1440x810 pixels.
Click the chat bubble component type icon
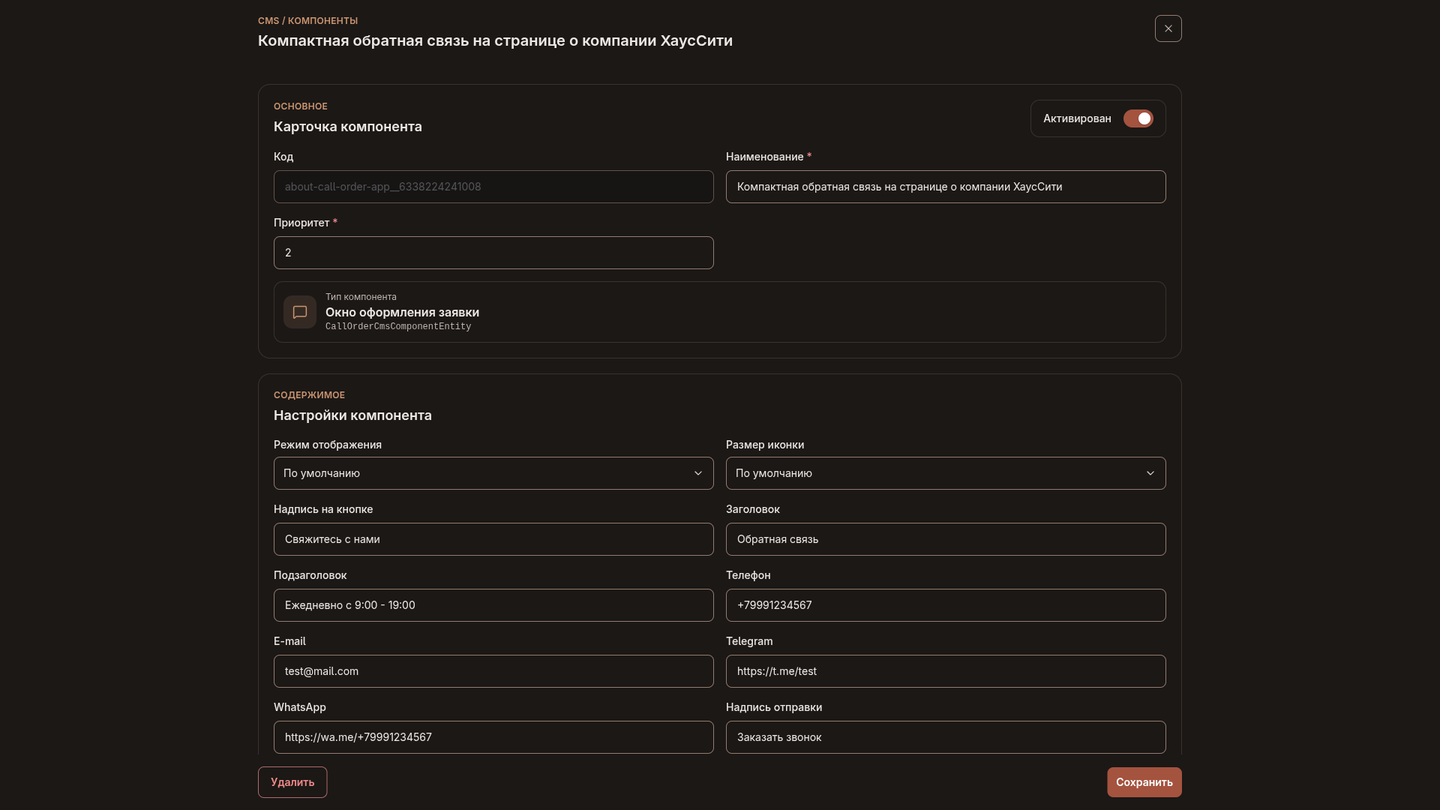[300, 312]
